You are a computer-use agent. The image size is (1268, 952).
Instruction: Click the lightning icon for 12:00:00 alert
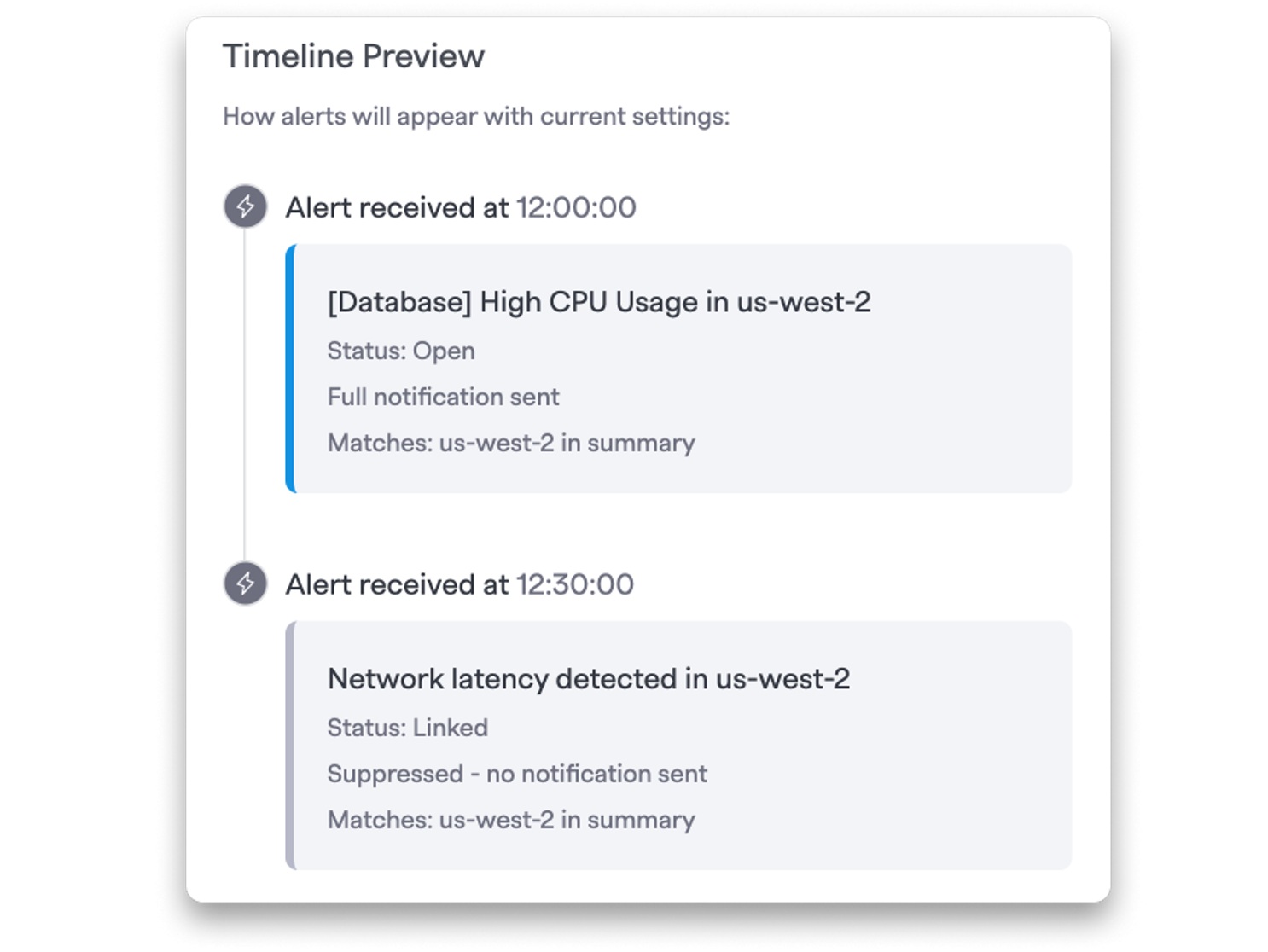pyautogui.click(x=245, y=206)
